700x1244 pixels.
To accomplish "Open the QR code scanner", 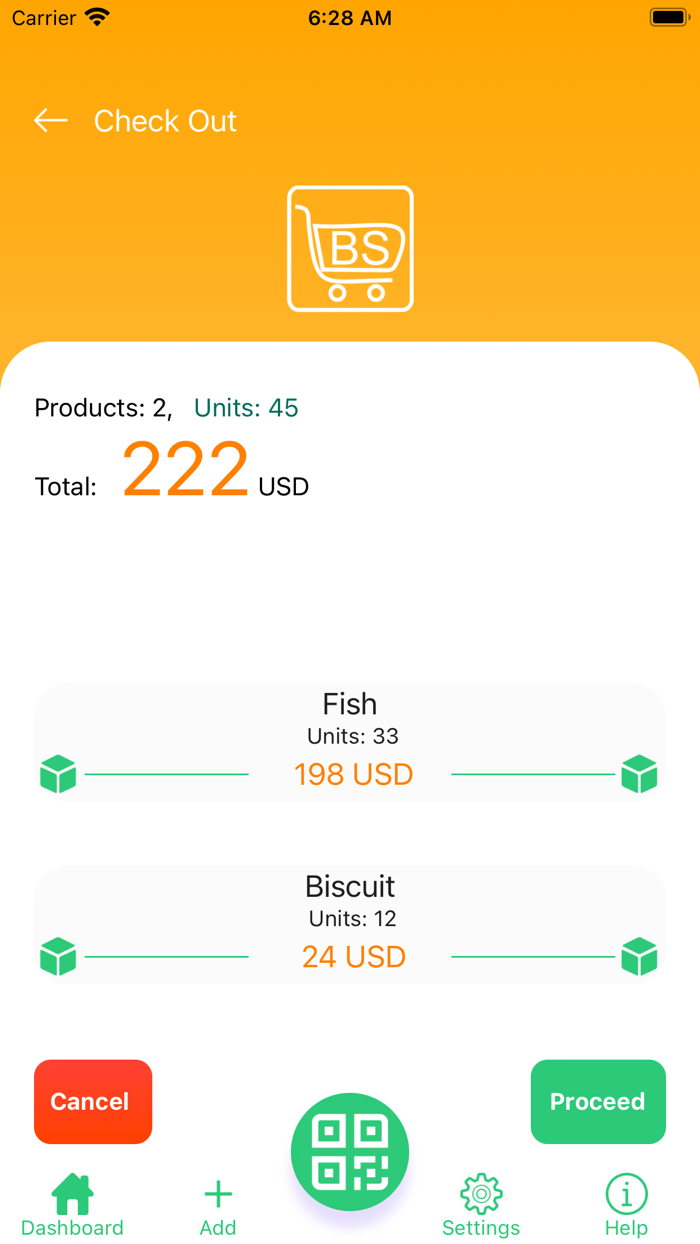I will click(349, 1151).
